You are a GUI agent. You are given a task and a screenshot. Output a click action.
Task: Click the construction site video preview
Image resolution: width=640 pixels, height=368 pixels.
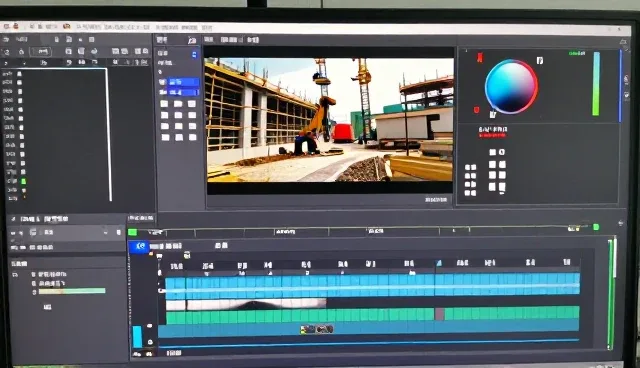(330, 120)
